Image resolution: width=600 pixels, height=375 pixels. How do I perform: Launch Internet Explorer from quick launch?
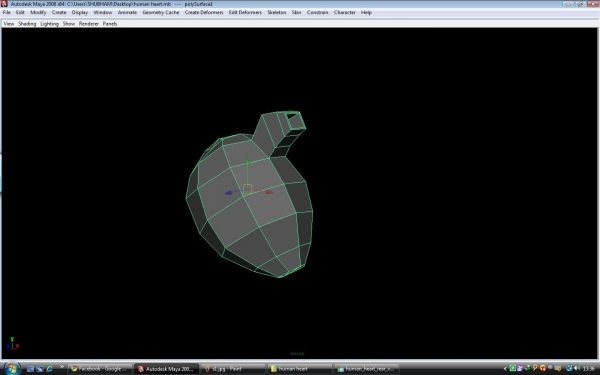(x=49, y=369)
